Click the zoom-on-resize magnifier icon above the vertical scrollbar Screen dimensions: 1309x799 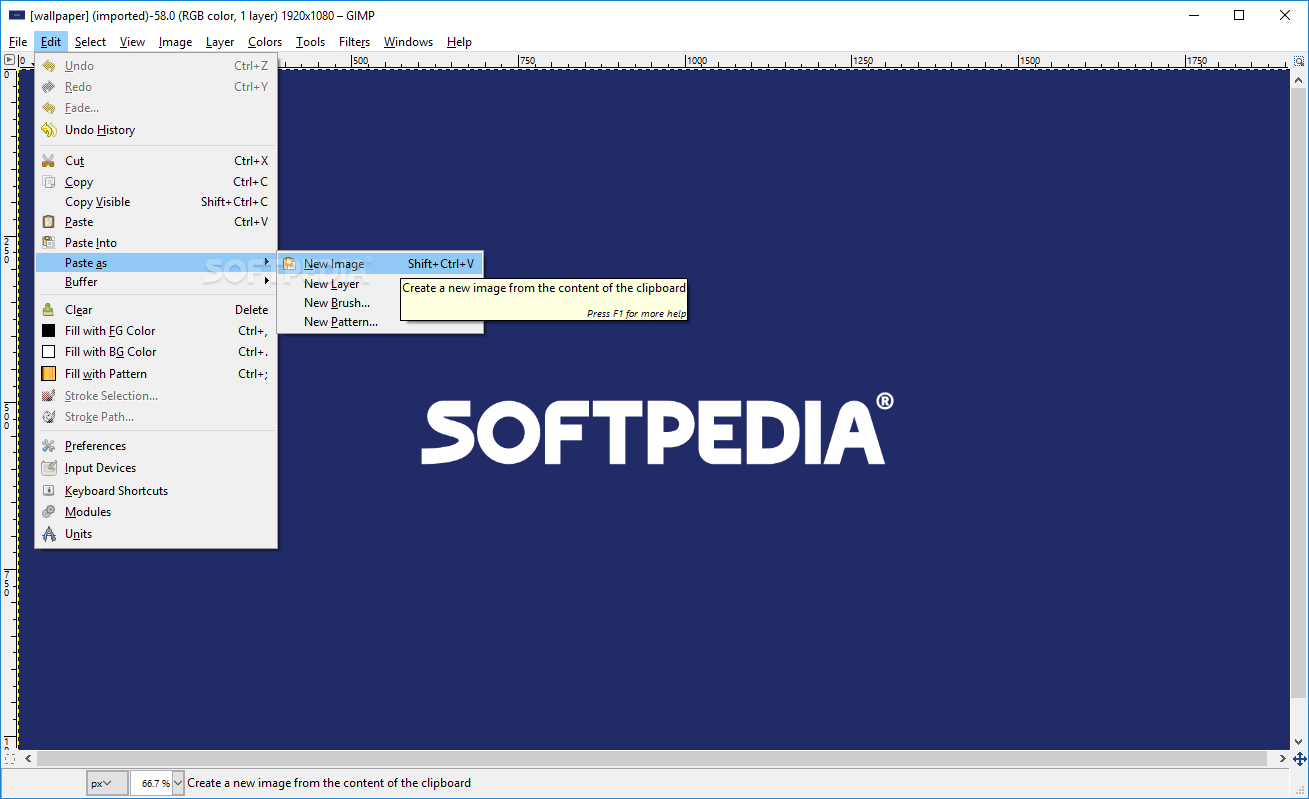pyautogui.click(x=1300, y=60)
